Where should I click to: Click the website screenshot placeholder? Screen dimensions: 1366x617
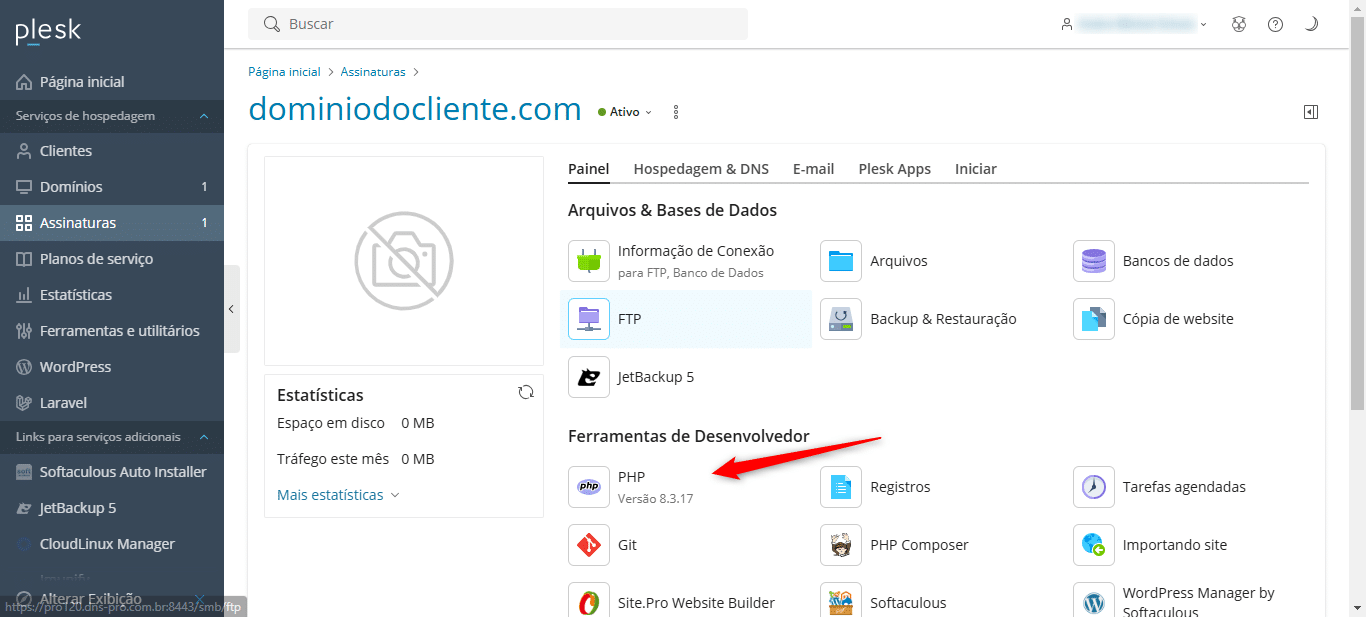pos(404,261)
